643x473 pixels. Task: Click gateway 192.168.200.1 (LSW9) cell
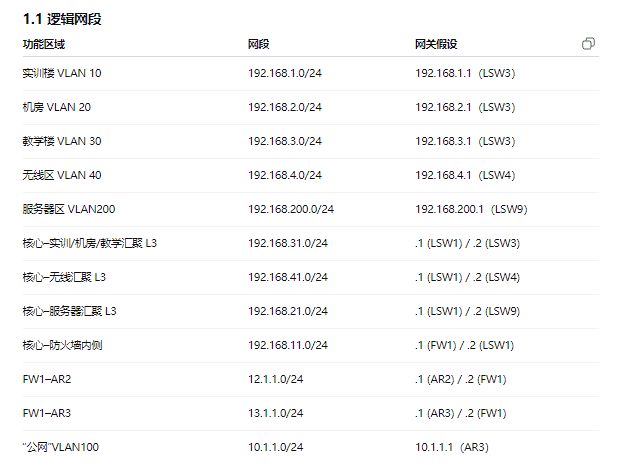pos(471,209)
